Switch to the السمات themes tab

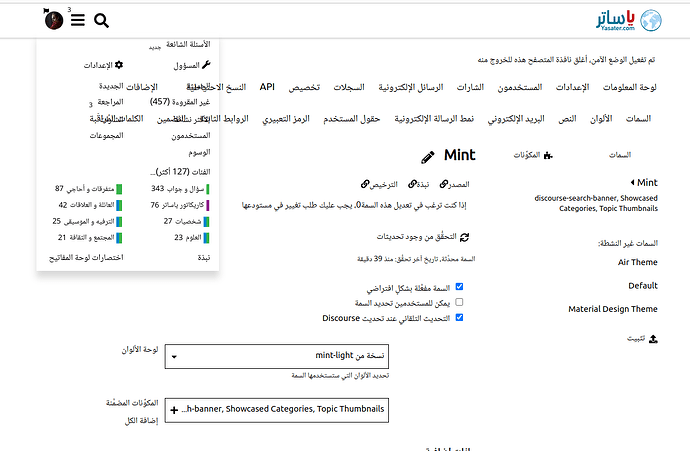coord(620,155)
